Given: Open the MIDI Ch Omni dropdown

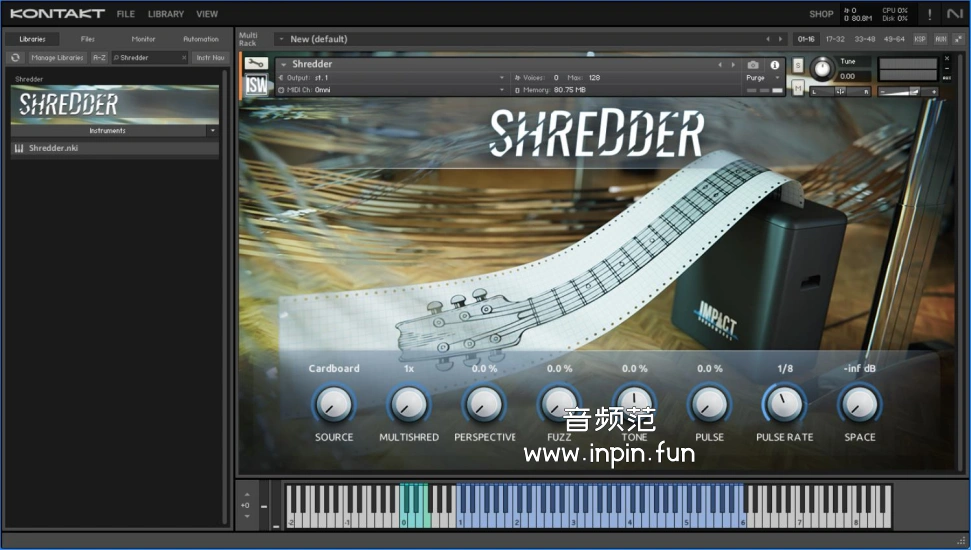Looking at the screenshot, I should click(x=502, y=90).
